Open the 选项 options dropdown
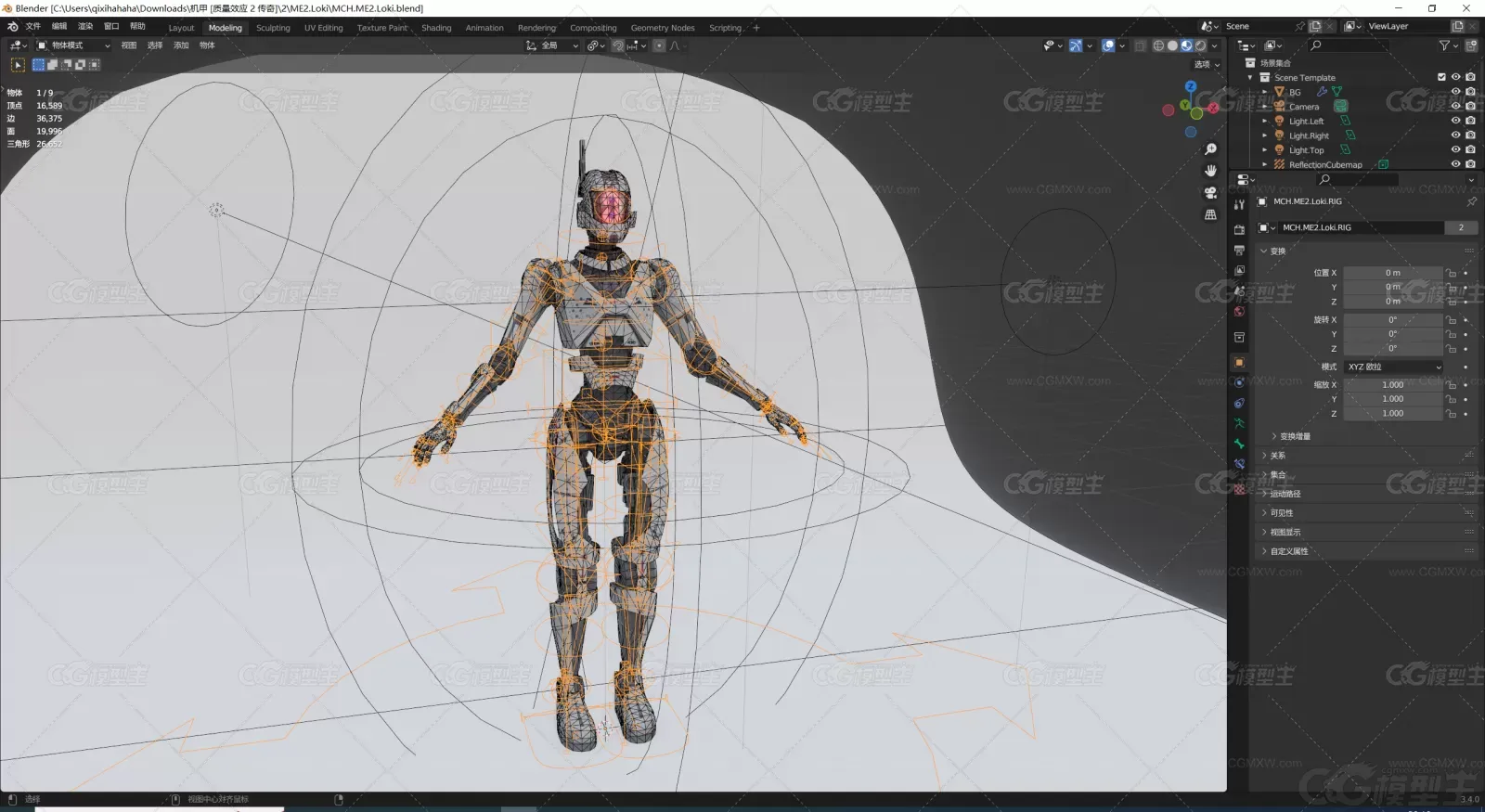 point(1207,65)
